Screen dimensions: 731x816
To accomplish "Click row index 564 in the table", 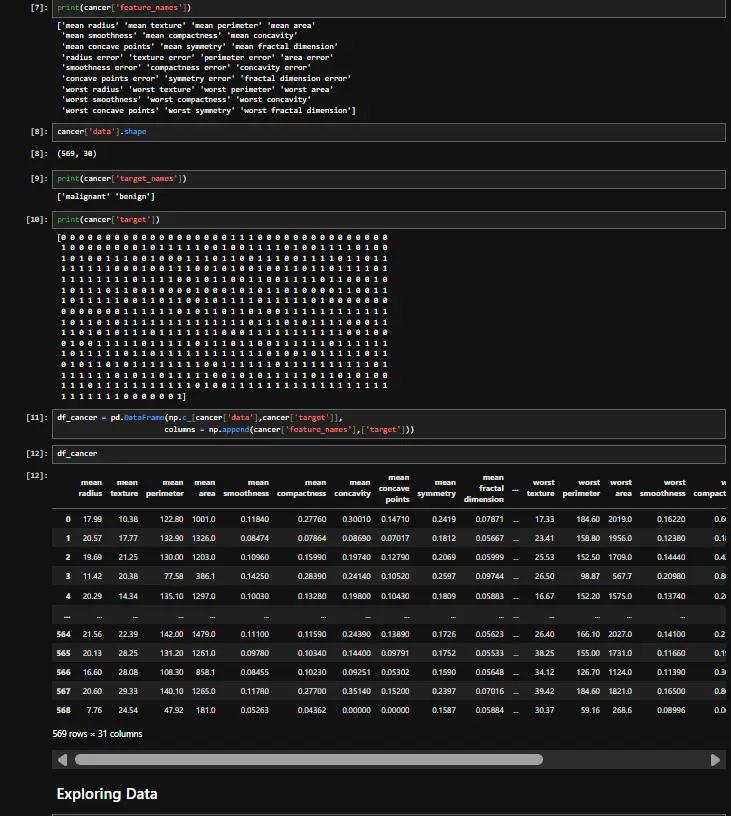I will (x=63, y=634).
